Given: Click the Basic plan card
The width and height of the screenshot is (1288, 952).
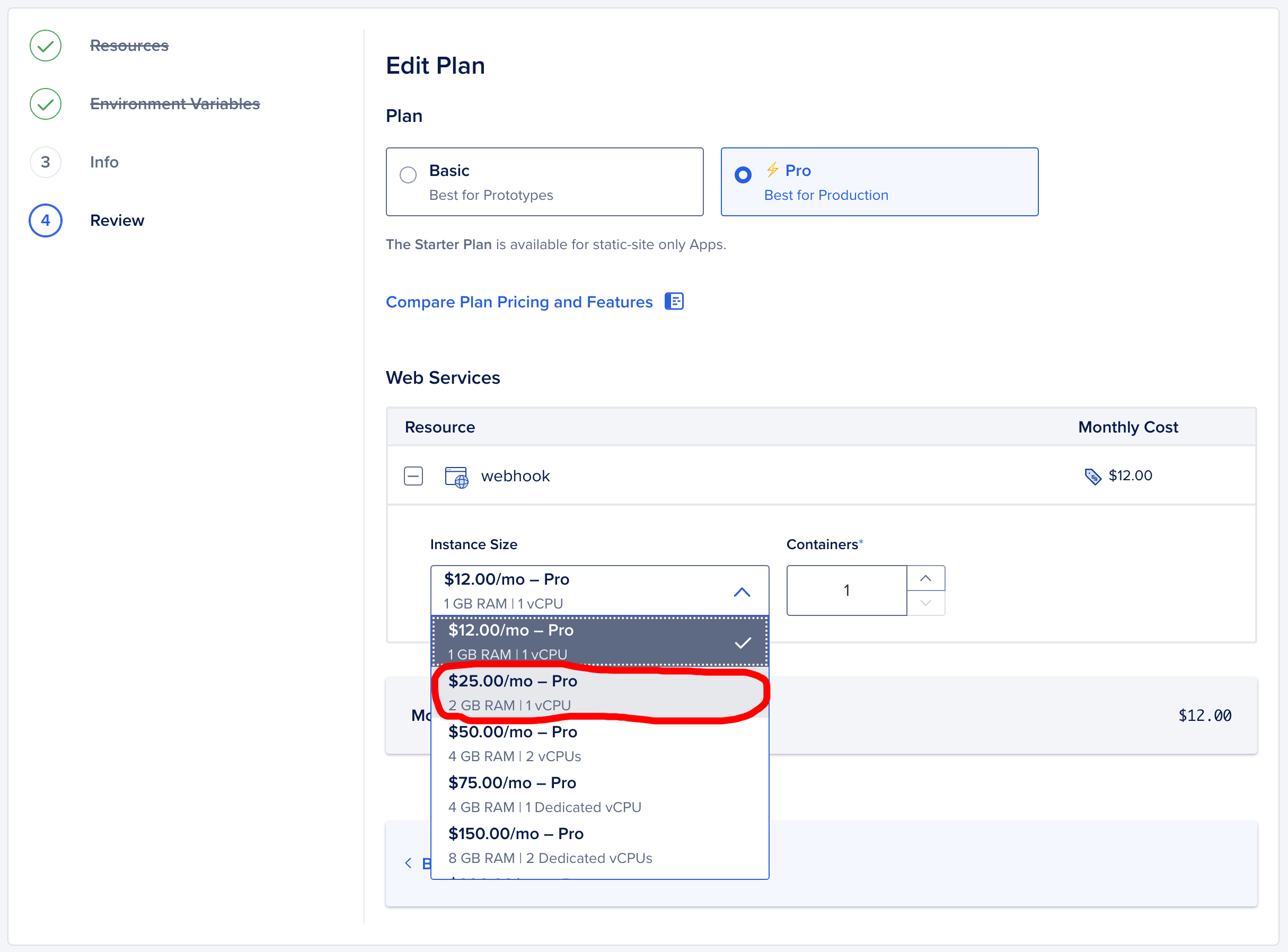Looking at the screenshot, I should point(544,181).
